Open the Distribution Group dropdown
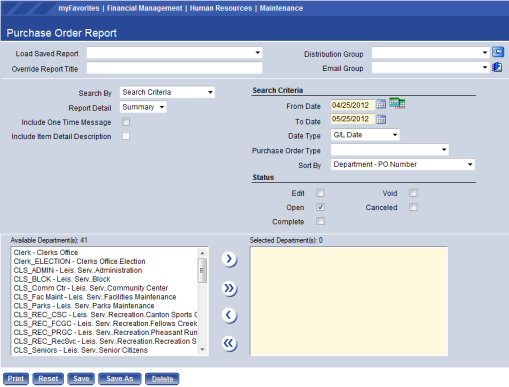Image resolution: width=509 pixels, height=387 pixels. point(431,53)
